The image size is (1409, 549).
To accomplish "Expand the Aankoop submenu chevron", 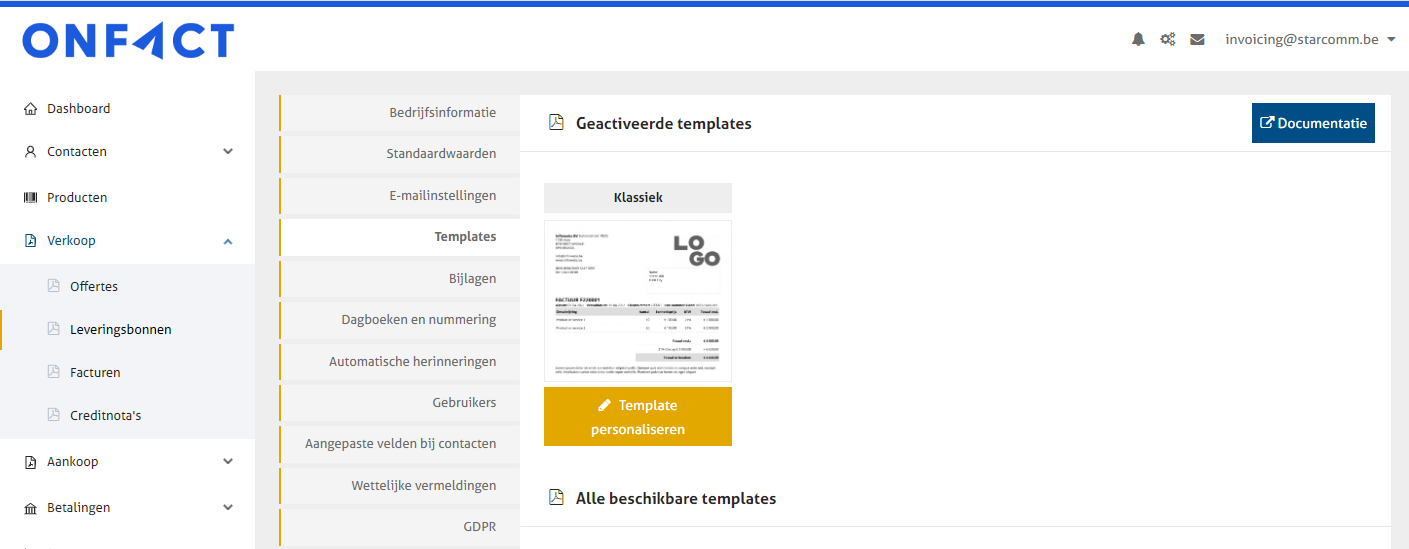I will tap(228, 462).
